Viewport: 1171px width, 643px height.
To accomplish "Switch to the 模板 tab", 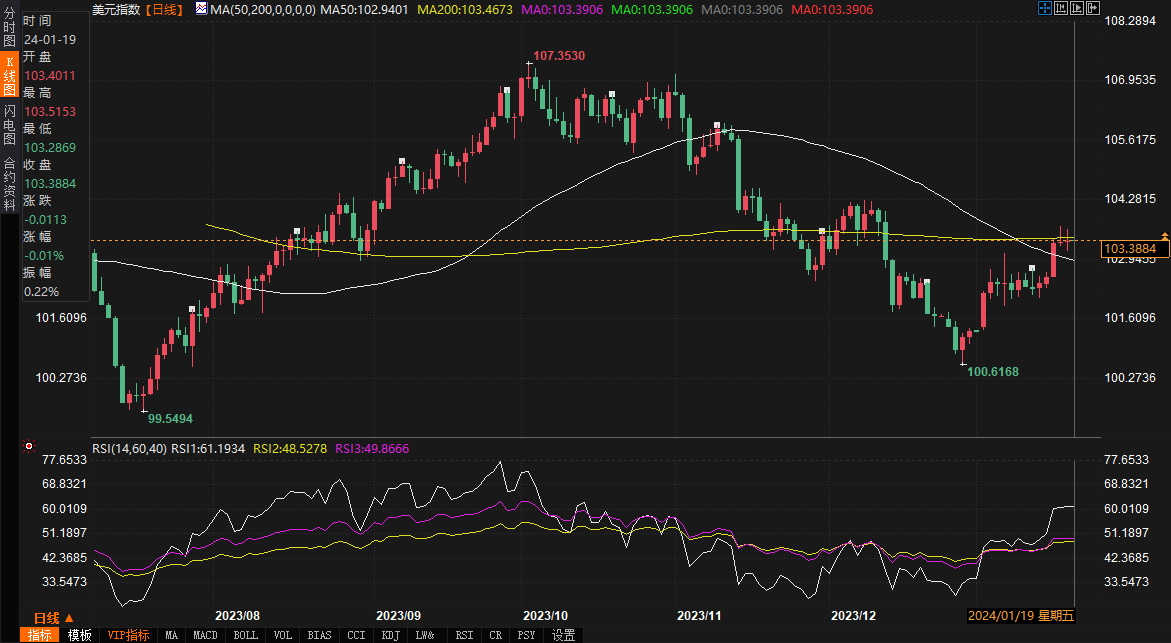I will (80, 635).
